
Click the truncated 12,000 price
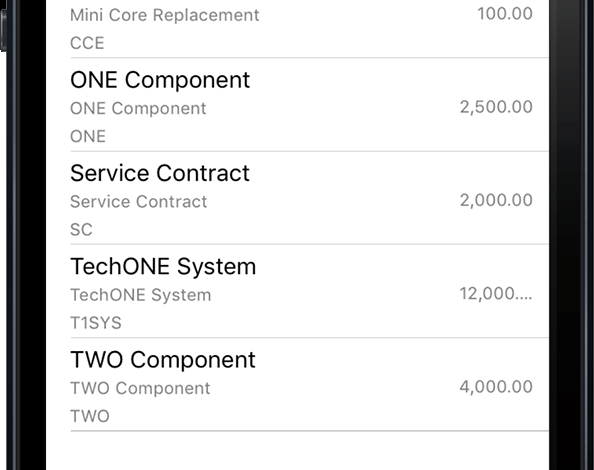[496, 294]
